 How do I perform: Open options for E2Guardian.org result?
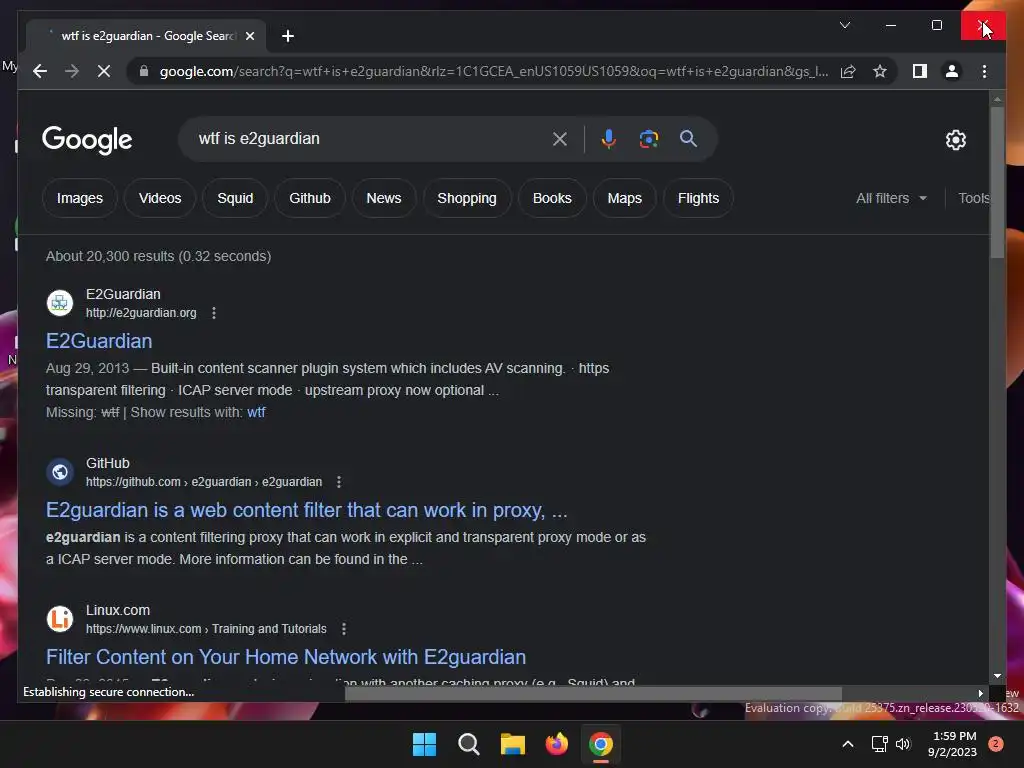[x=214, y=313]
